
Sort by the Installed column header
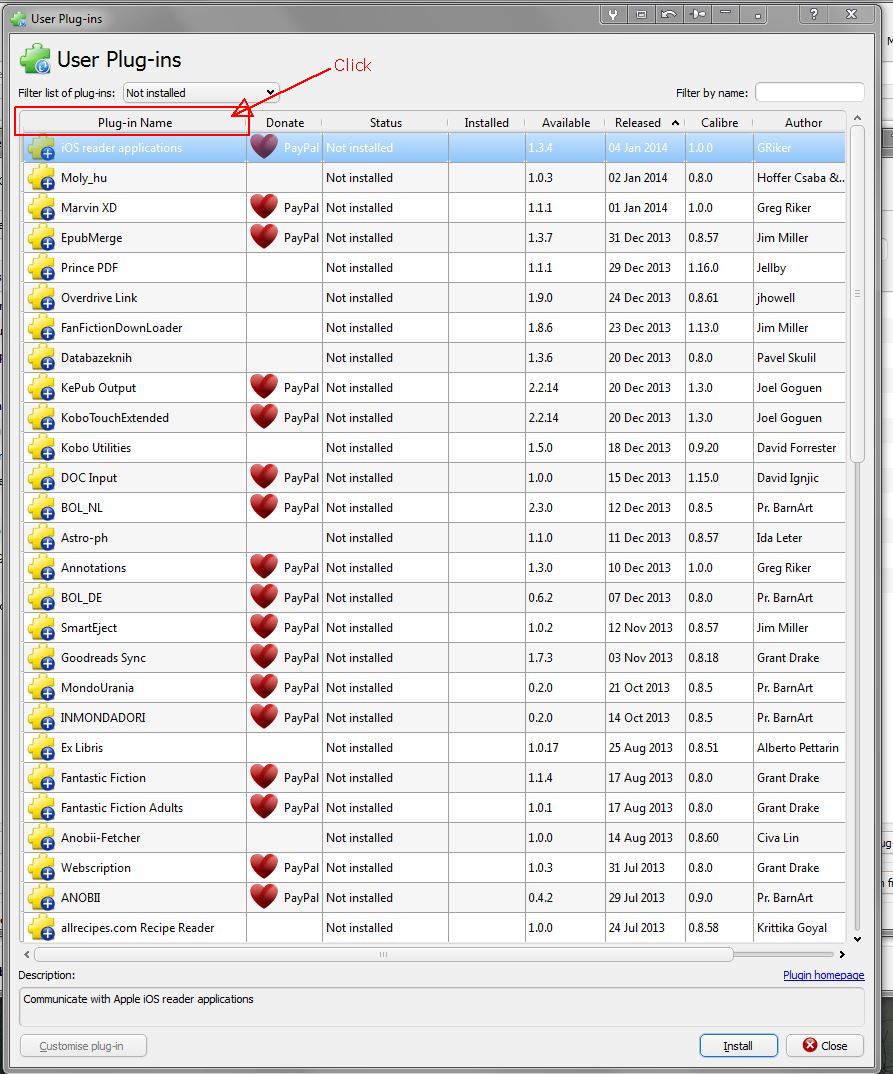click(486, 123)
